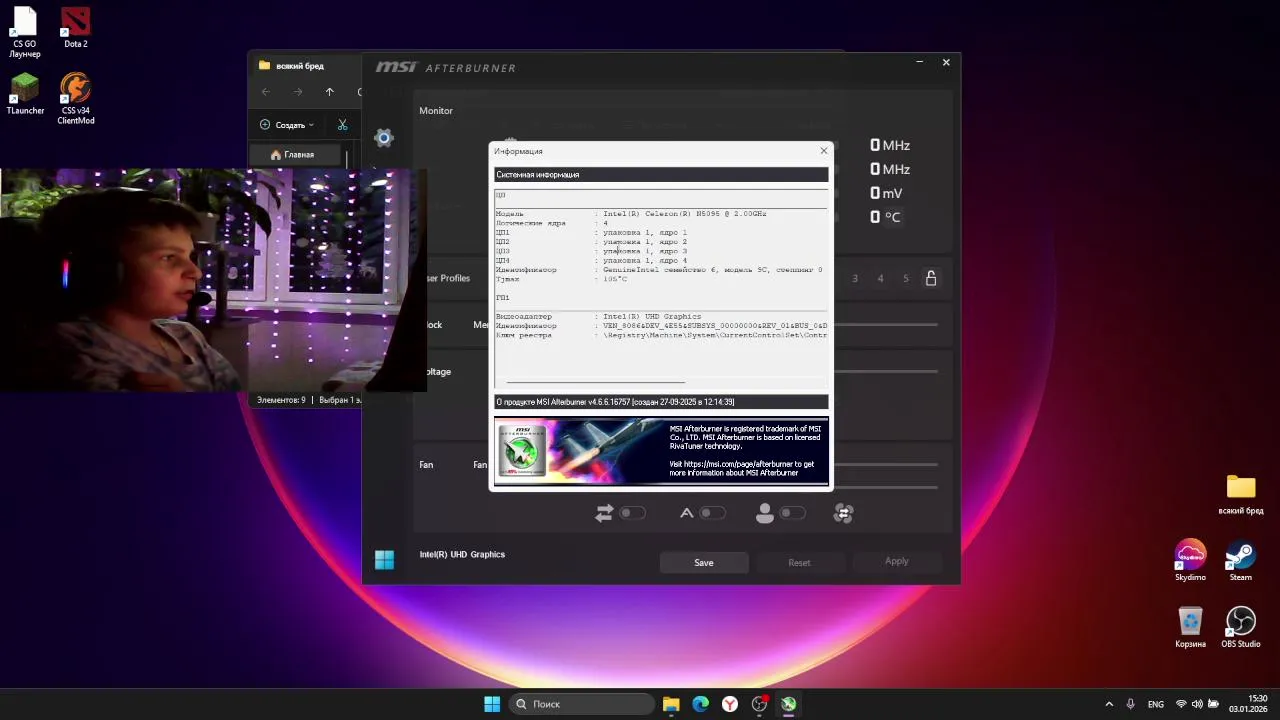1280x720 pixels.
Task: Click Reset button in Afterburner
Action: click(x=799, y=562)
